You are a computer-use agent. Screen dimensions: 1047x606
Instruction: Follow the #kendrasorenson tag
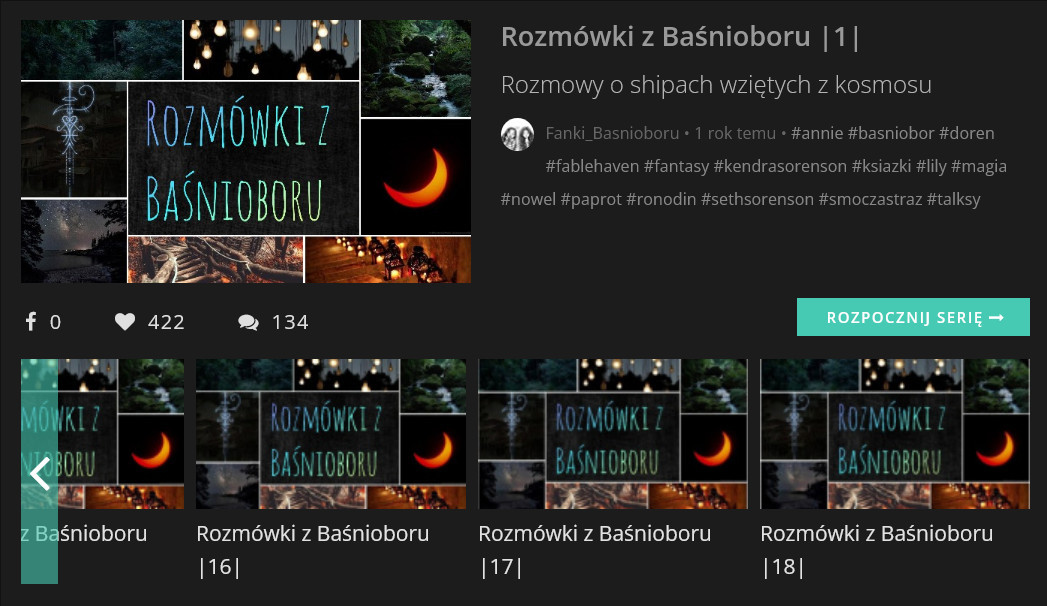tap(780, 166)
